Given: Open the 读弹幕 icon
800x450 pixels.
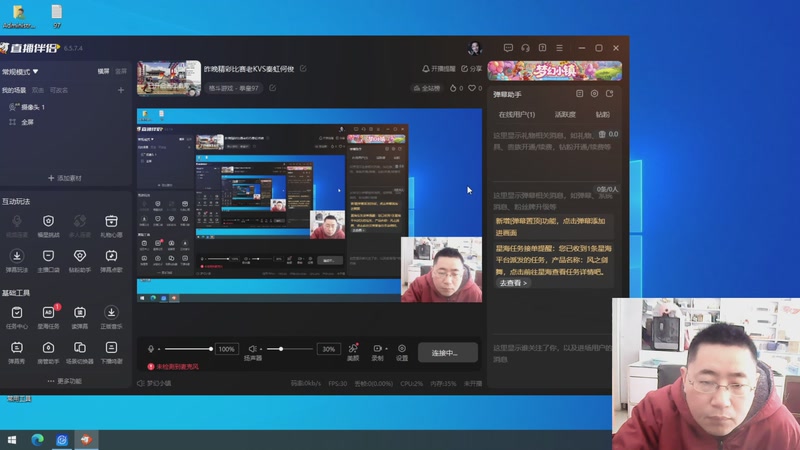Looking at the screenshot, I should pos(80,312).
